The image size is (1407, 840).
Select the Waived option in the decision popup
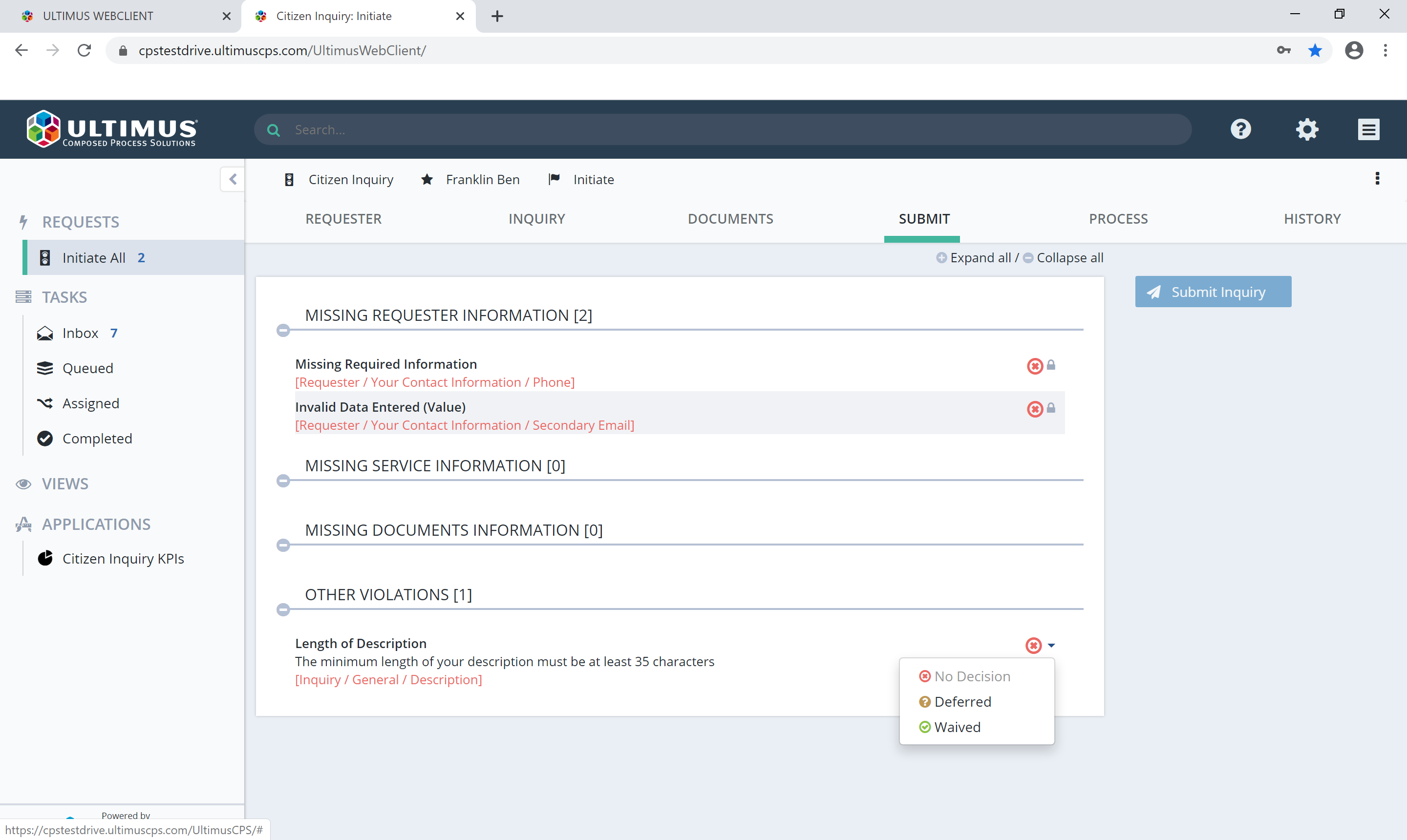pos(957,727)
